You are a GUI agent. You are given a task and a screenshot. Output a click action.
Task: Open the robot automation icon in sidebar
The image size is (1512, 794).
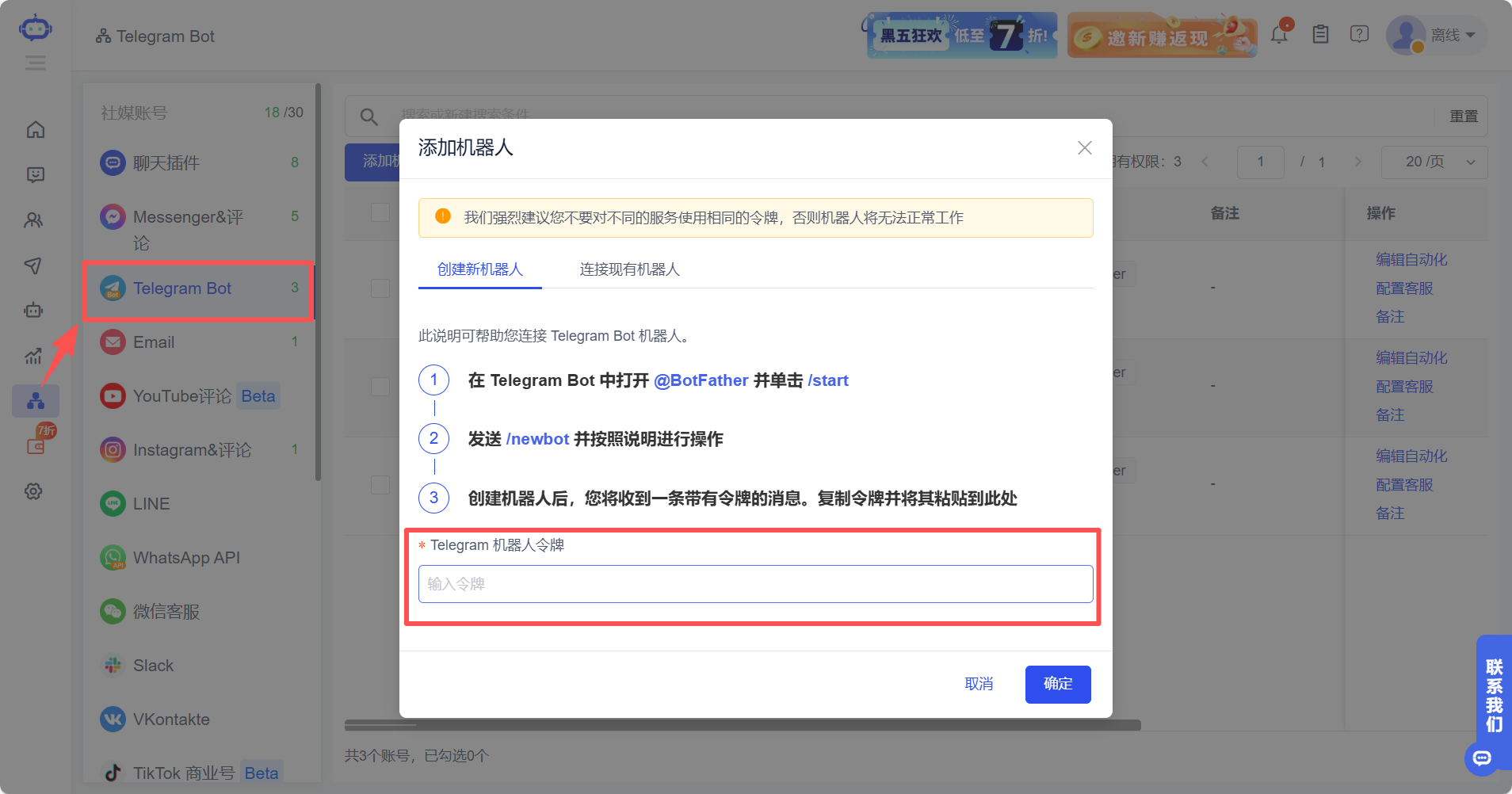pos(33,311)
